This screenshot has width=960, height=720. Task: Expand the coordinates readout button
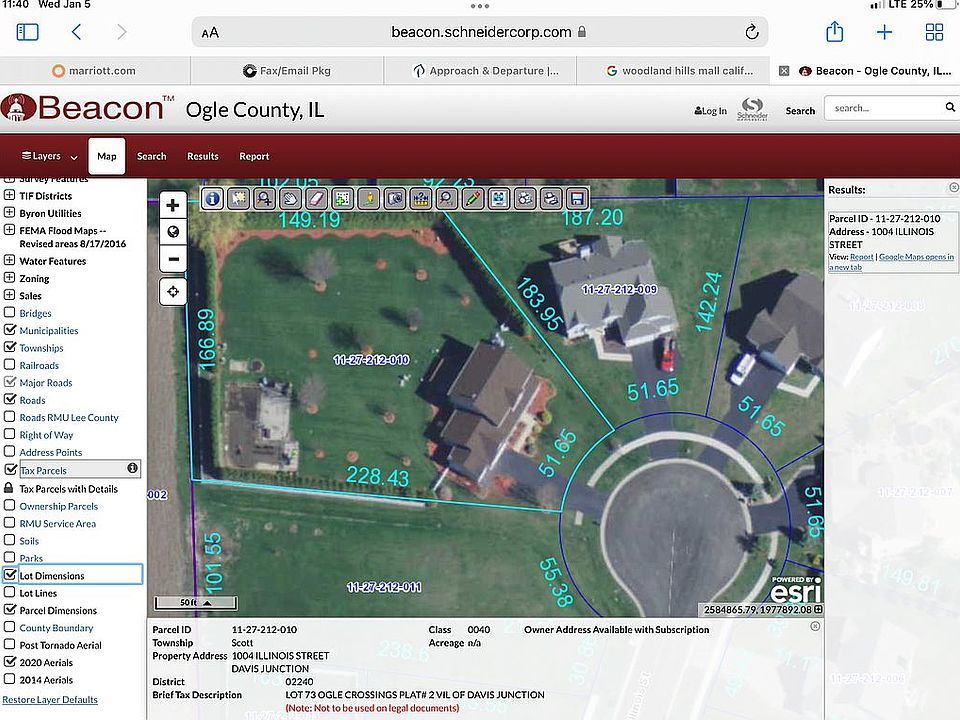click(x=818, y=609)
